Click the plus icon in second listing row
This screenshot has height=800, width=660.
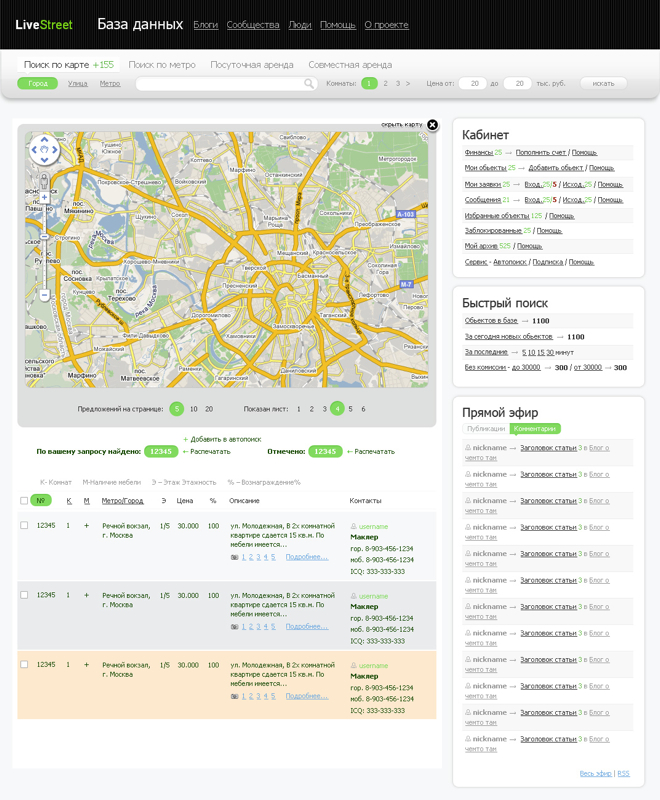pos(86,595)
